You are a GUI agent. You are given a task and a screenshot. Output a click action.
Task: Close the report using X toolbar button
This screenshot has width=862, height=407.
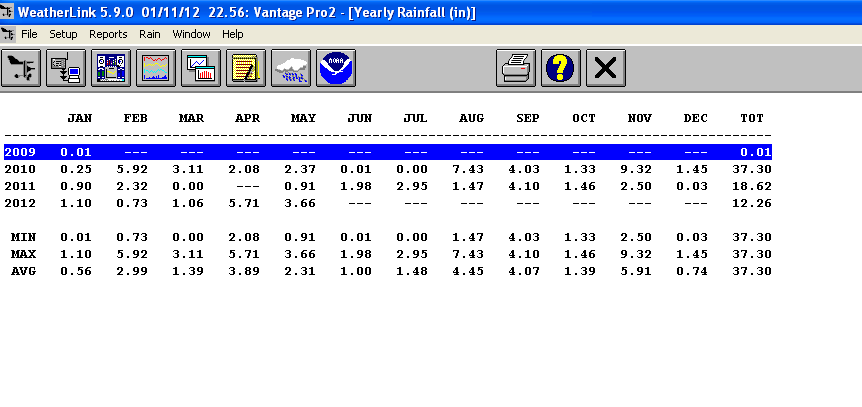(x=605, y=68)
